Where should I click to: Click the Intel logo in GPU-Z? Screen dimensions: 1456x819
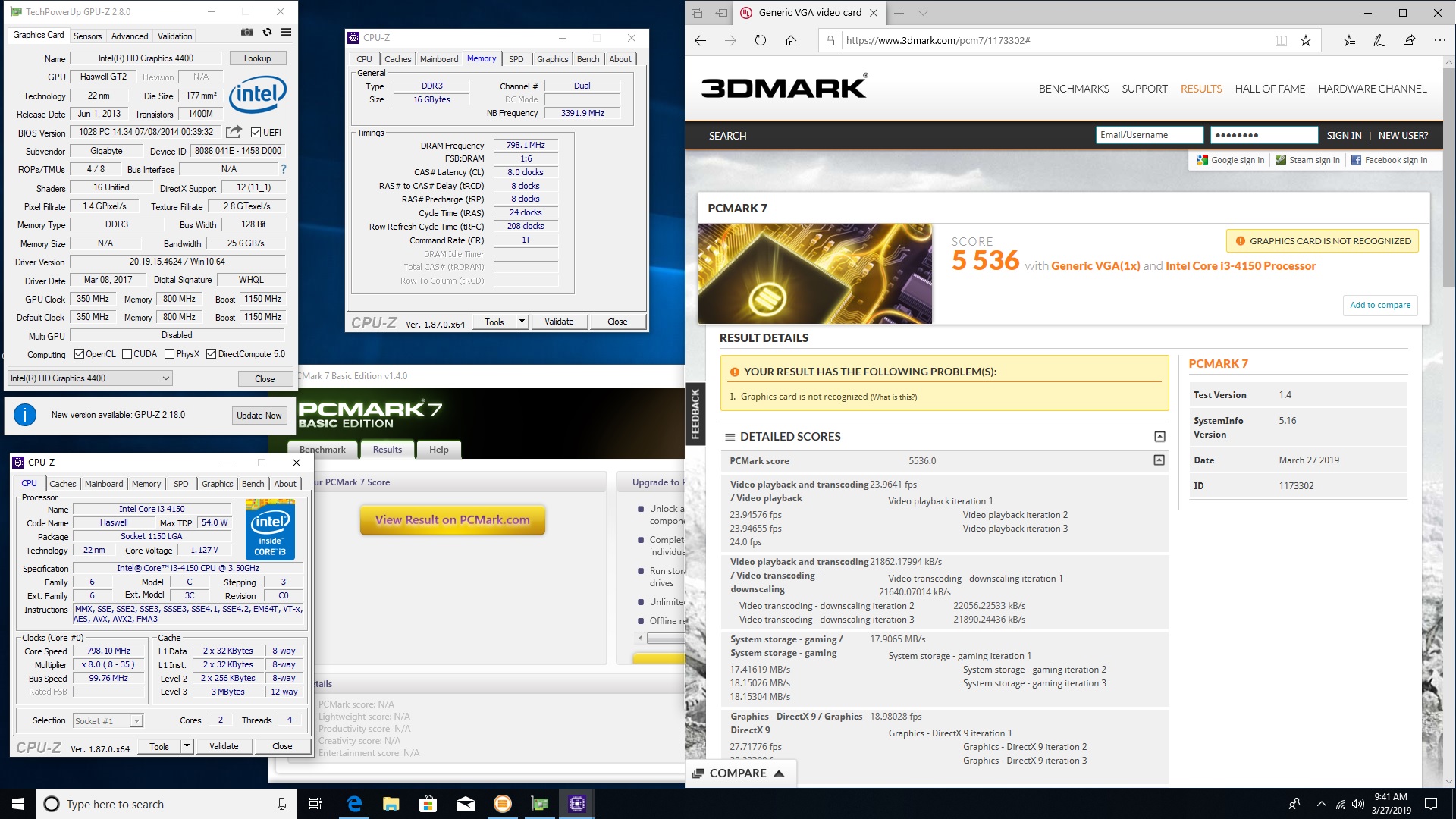(258, 94)
